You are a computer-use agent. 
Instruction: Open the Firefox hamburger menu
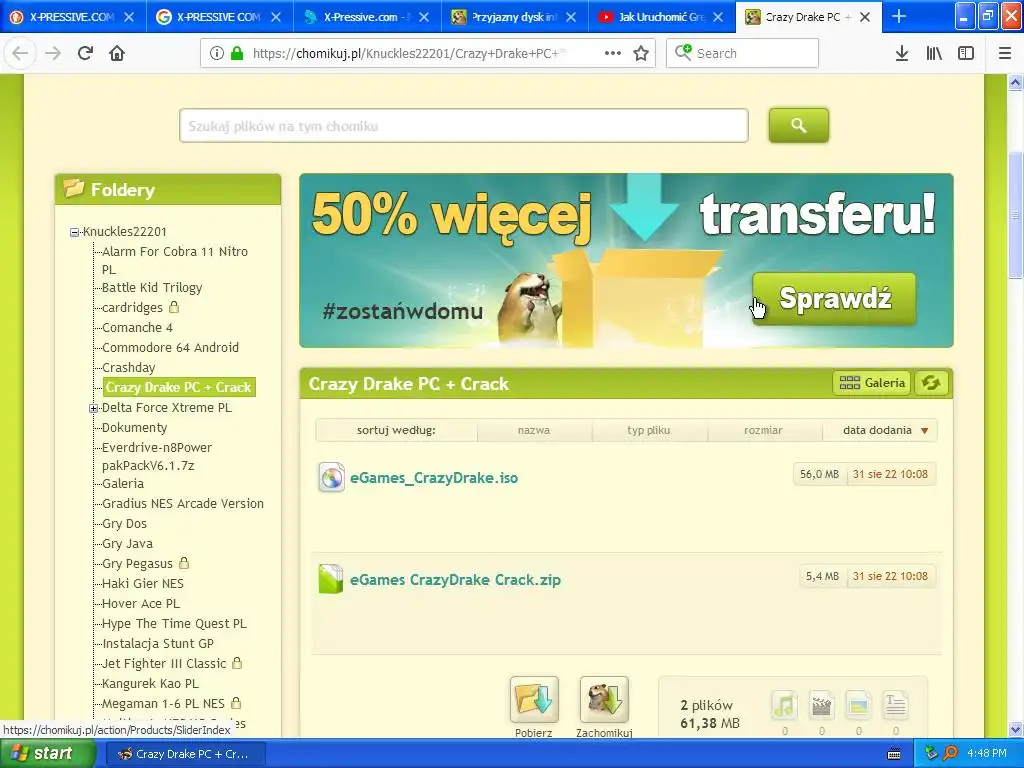point(1004,54)
